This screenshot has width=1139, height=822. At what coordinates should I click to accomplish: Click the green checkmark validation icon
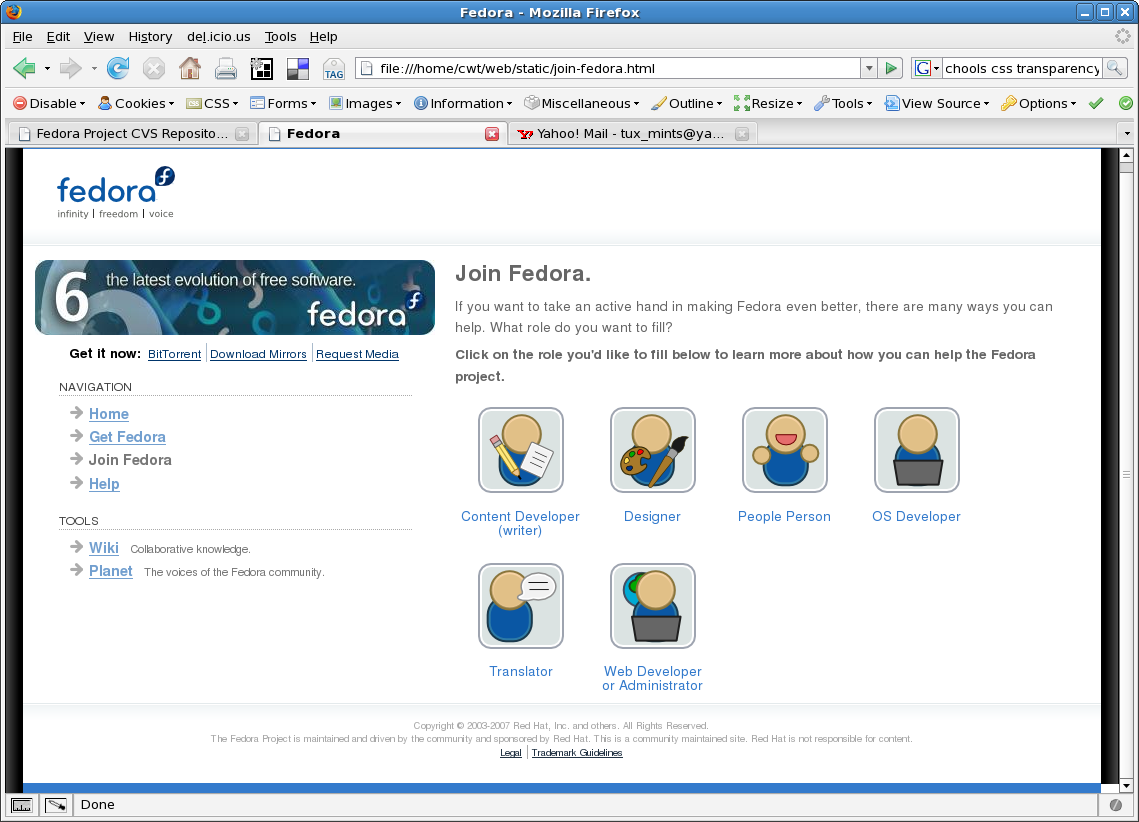tap(1096, 103)
